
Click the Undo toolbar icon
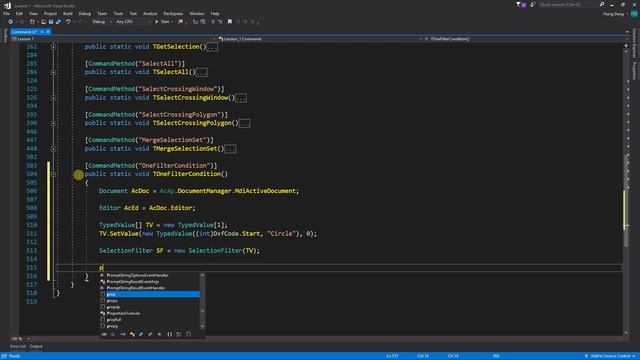point(68,22)
